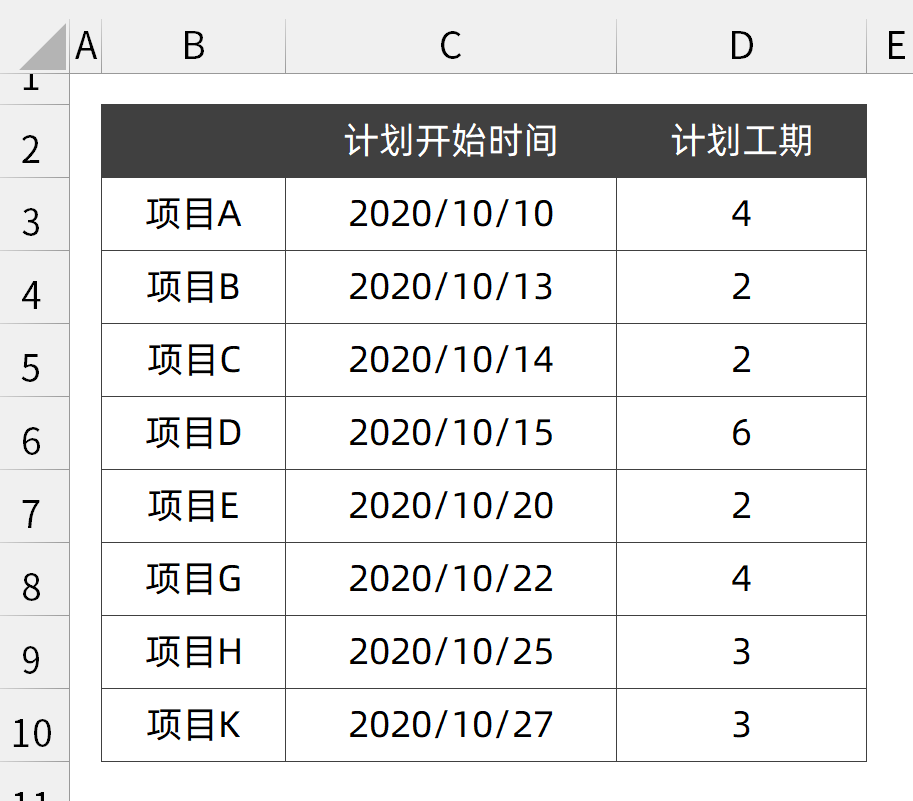The image size is (913, 801).
Task: Select the cell containing 项目D
Action: tap(193, 433)
